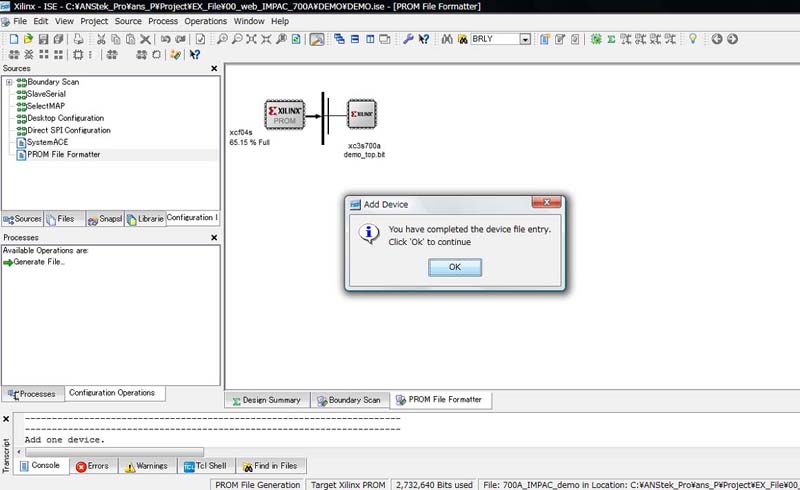Select Direct SPI Configuration tree item
The height and width of the screenshot is (490, 800).
pyautogui.click(x=68, y=130)
